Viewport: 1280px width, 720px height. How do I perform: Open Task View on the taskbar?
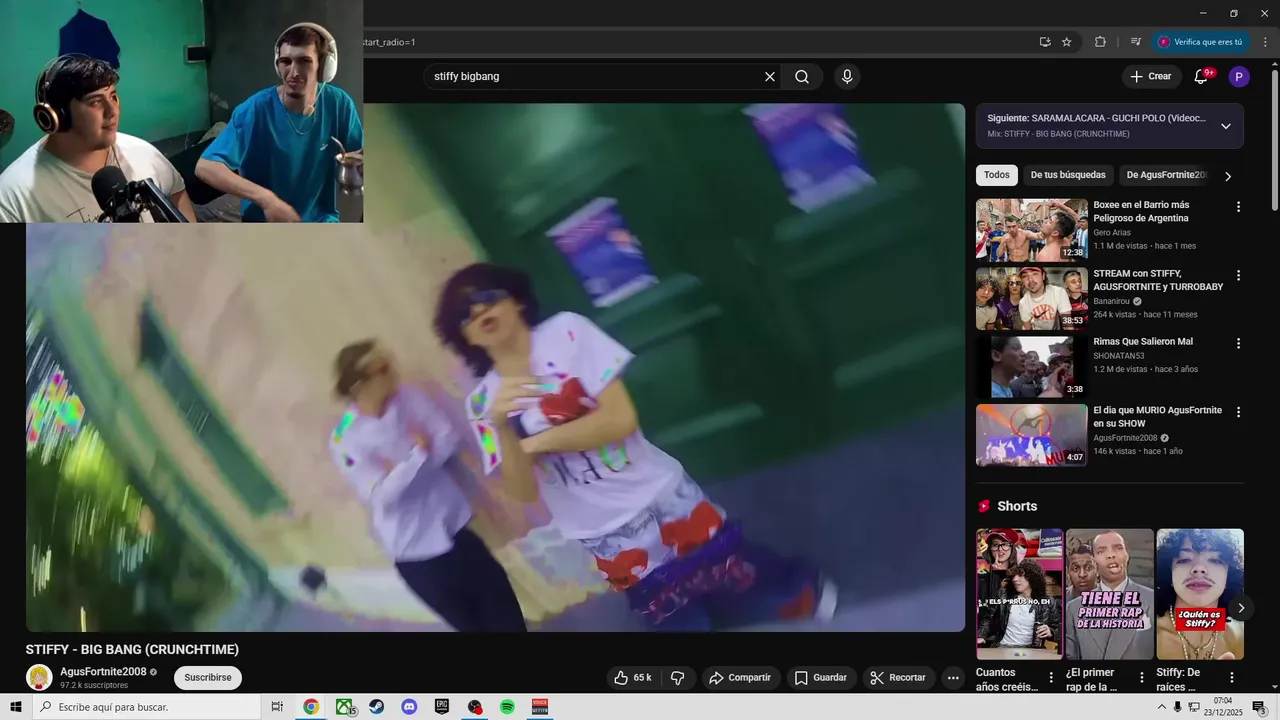tap(278, 707)
